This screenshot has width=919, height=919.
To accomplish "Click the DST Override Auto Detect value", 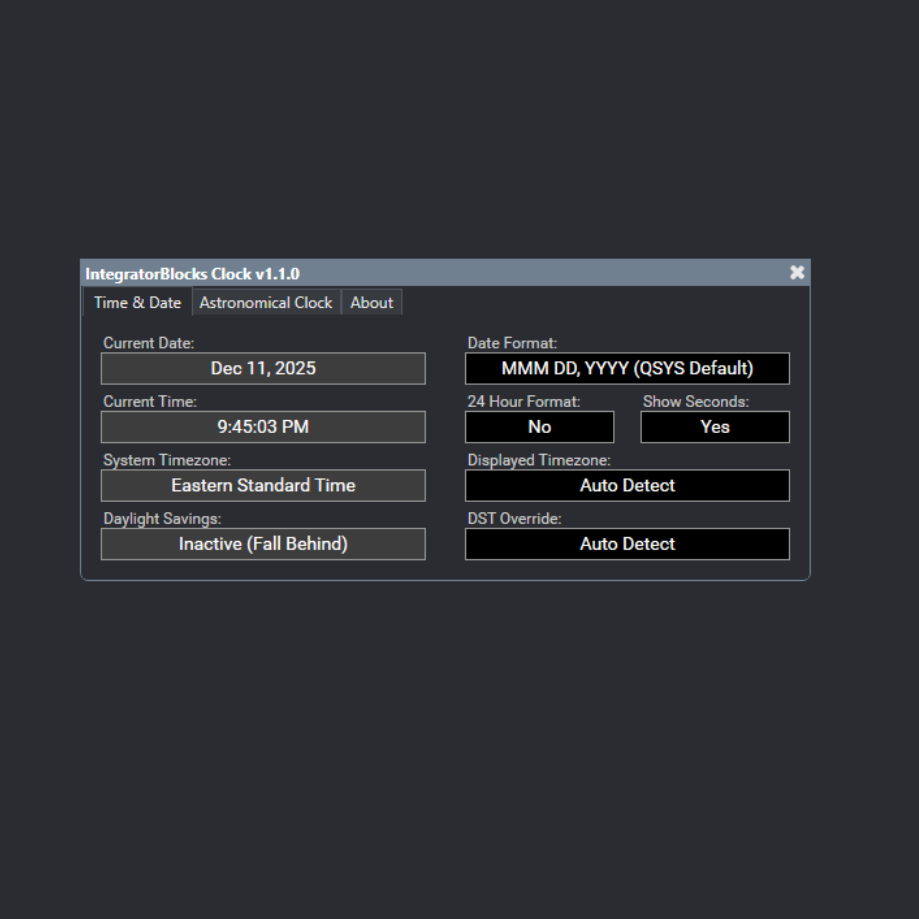I will (627, 544).
